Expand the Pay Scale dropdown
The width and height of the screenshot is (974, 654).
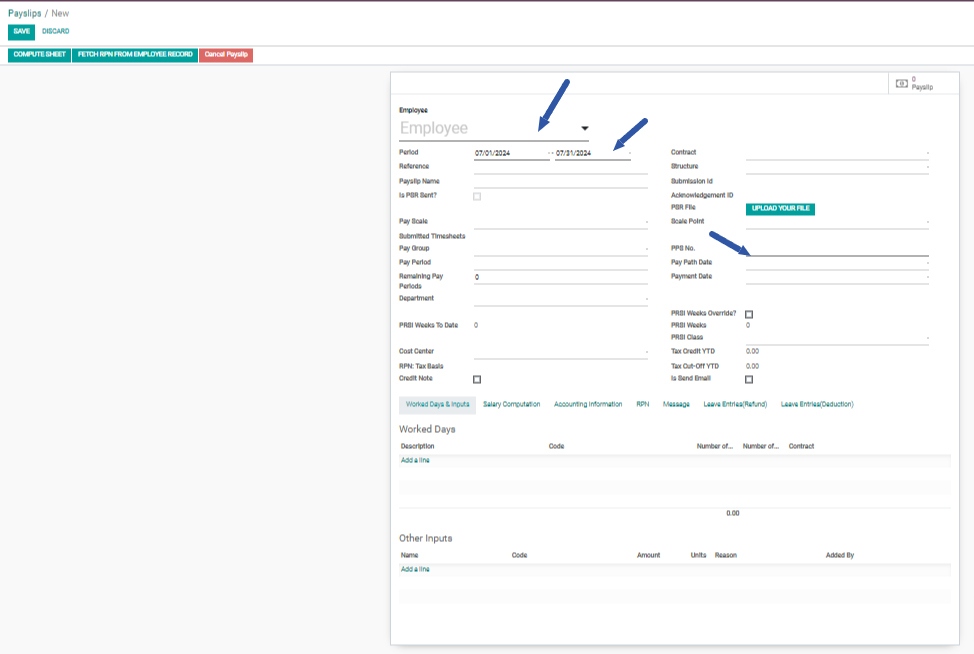[x=560, y=222]
